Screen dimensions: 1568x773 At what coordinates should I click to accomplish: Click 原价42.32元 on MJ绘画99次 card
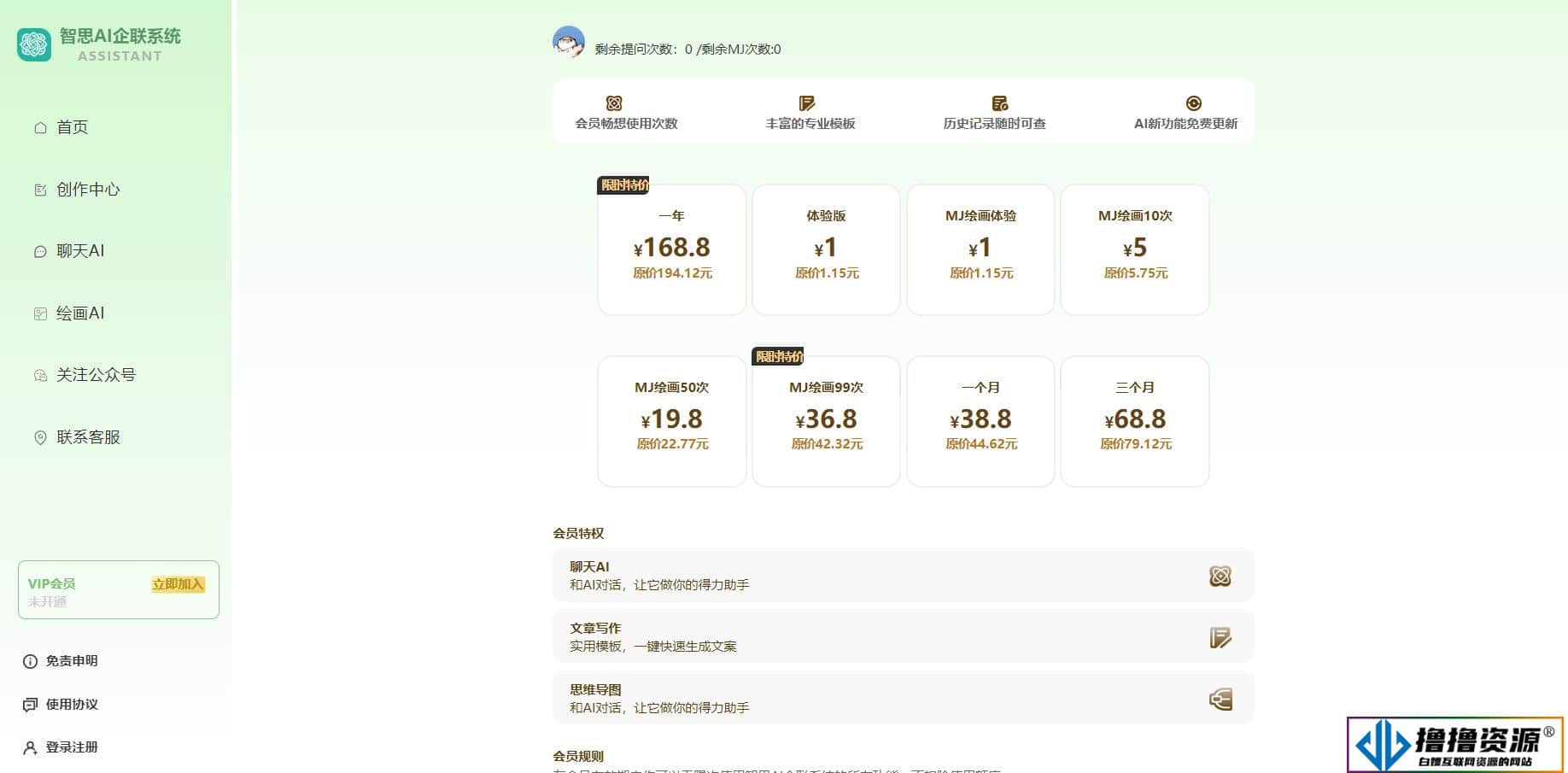click(x=827, y=444)
